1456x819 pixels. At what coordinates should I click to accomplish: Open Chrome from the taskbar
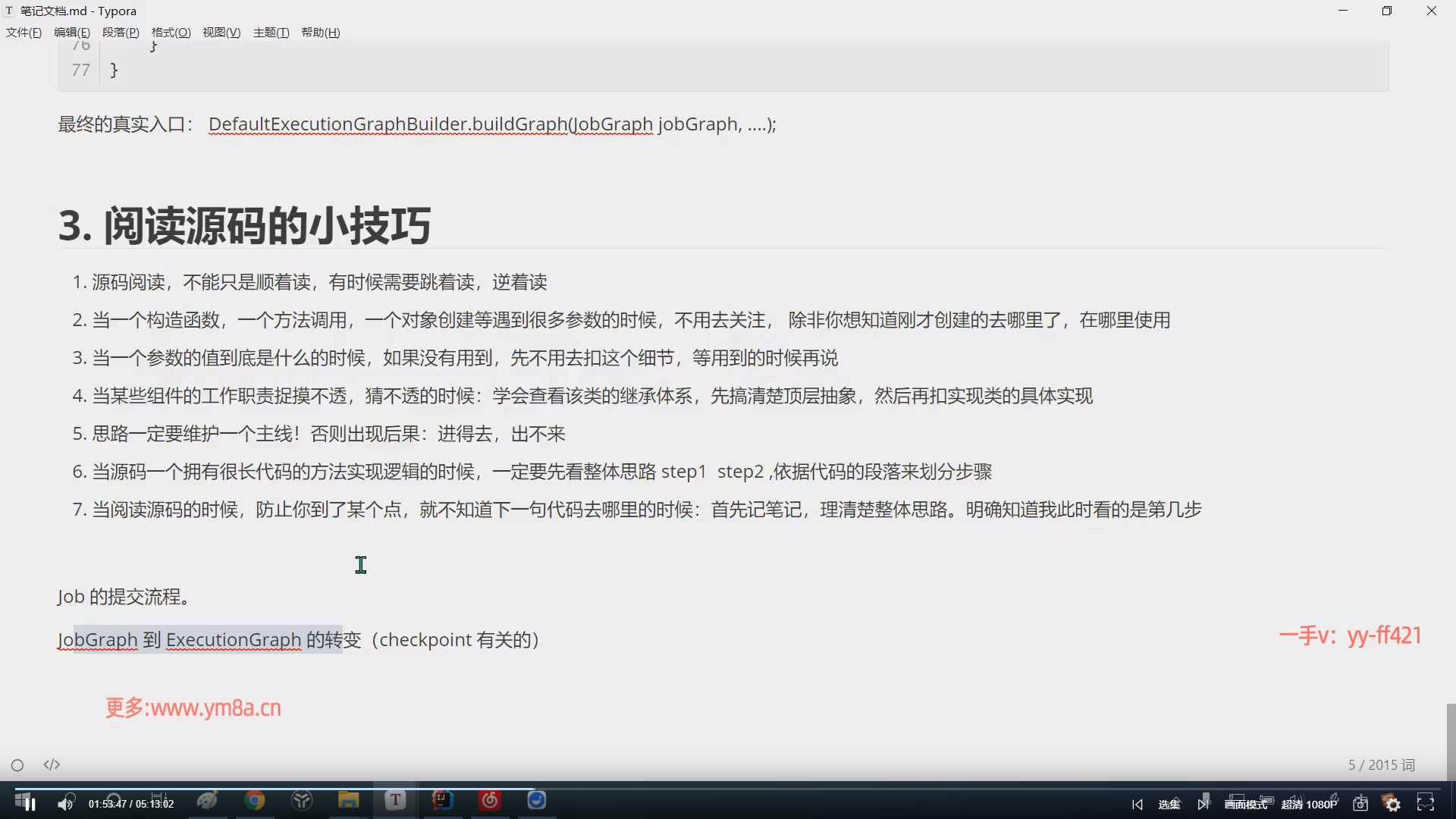point(255,800)
